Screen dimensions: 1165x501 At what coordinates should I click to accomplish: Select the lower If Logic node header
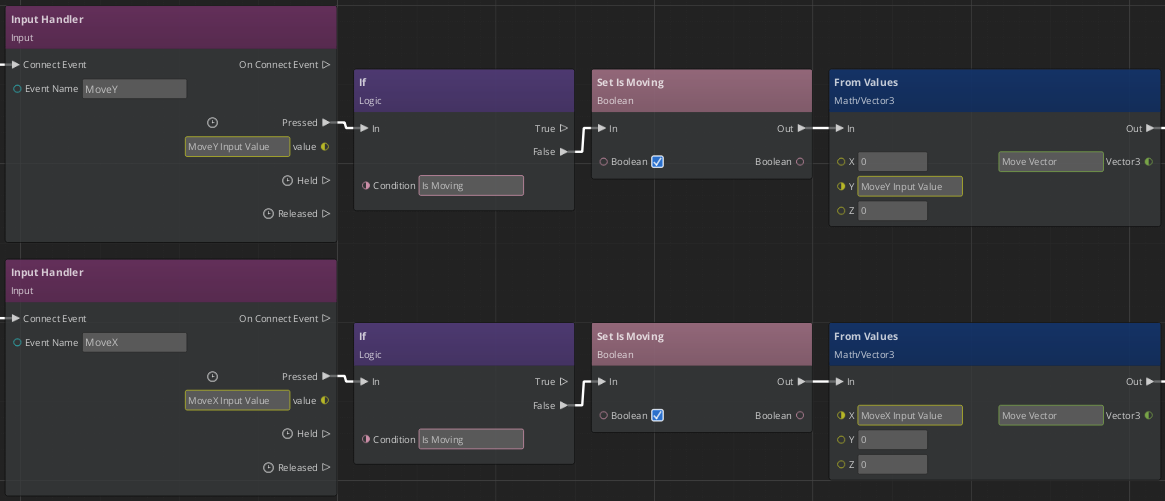pos(464,344)
